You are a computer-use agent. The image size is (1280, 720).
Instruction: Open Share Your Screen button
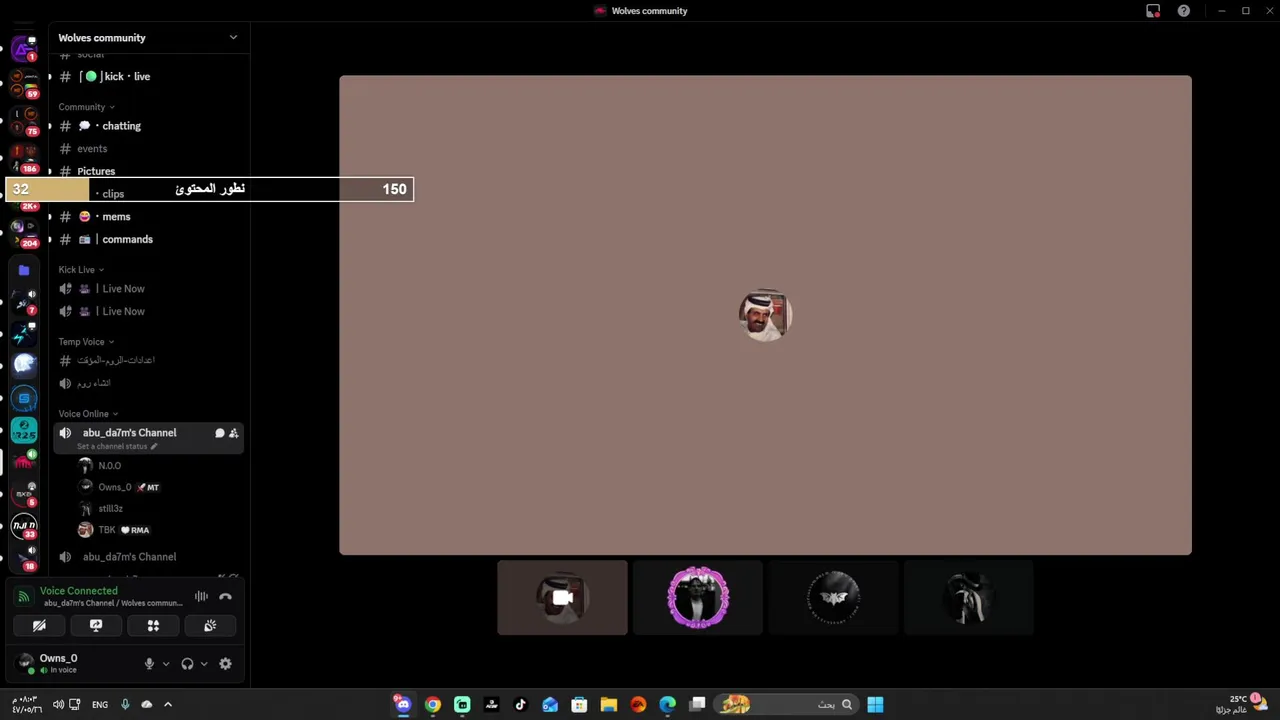pyautogui.click(x=96, y=625)
